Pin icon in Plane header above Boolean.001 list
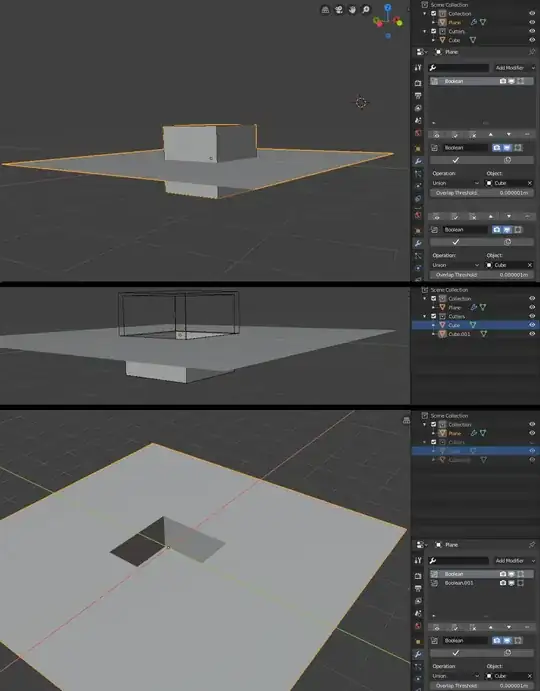 pos(532,545)
